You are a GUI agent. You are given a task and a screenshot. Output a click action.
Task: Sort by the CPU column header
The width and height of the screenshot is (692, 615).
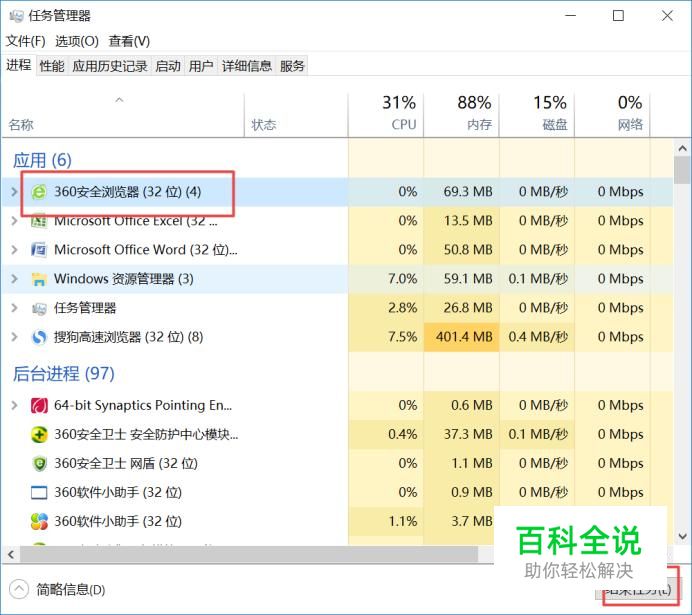(386, 116)
